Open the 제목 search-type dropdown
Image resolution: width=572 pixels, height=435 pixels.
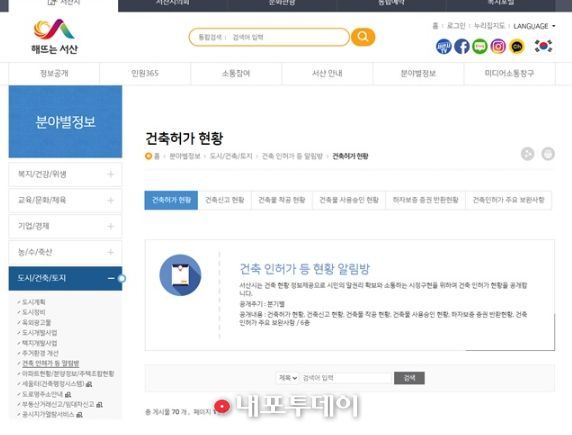288,378
